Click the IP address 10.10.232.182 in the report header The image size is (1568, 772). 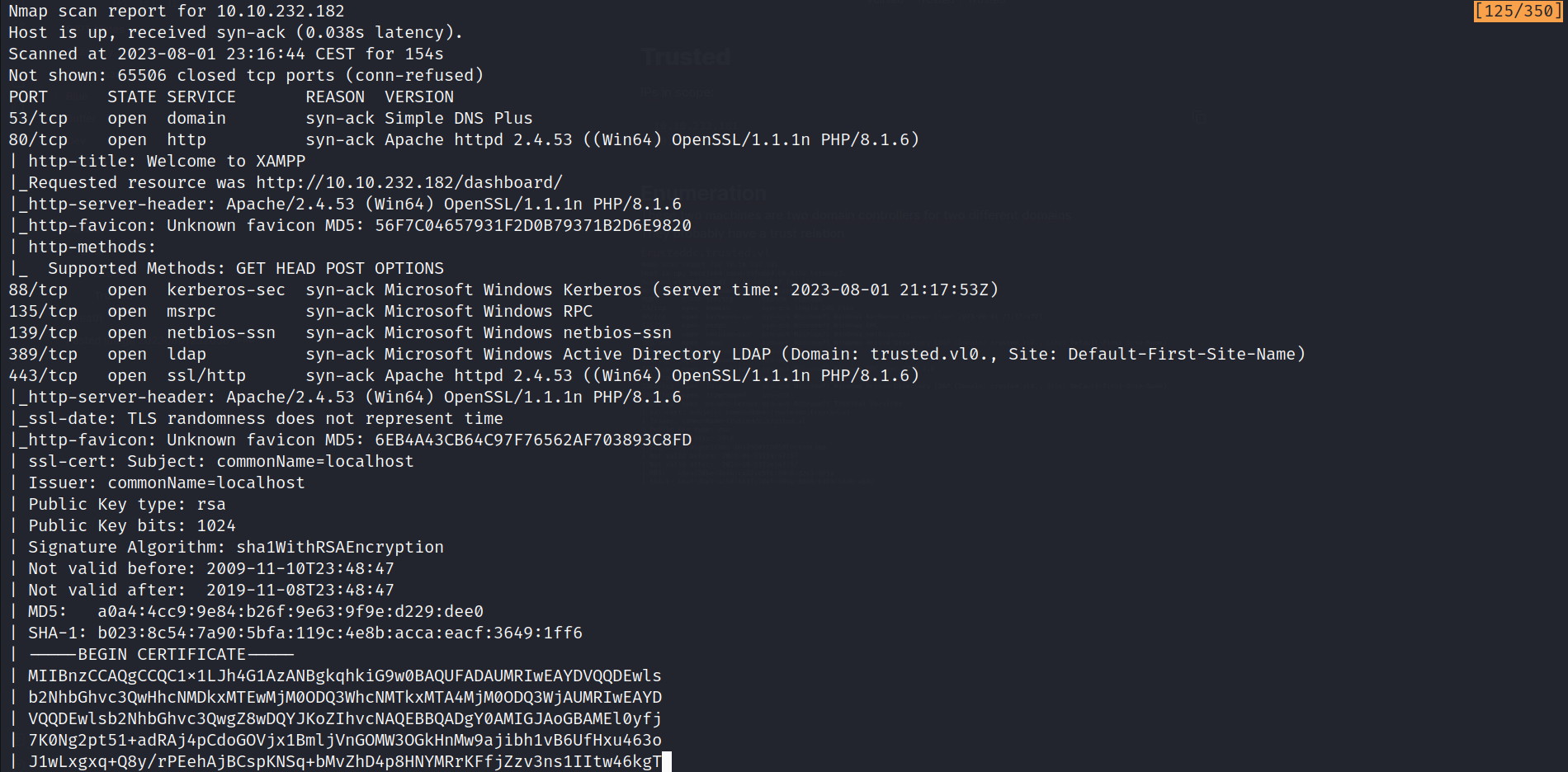pos(281,11)
